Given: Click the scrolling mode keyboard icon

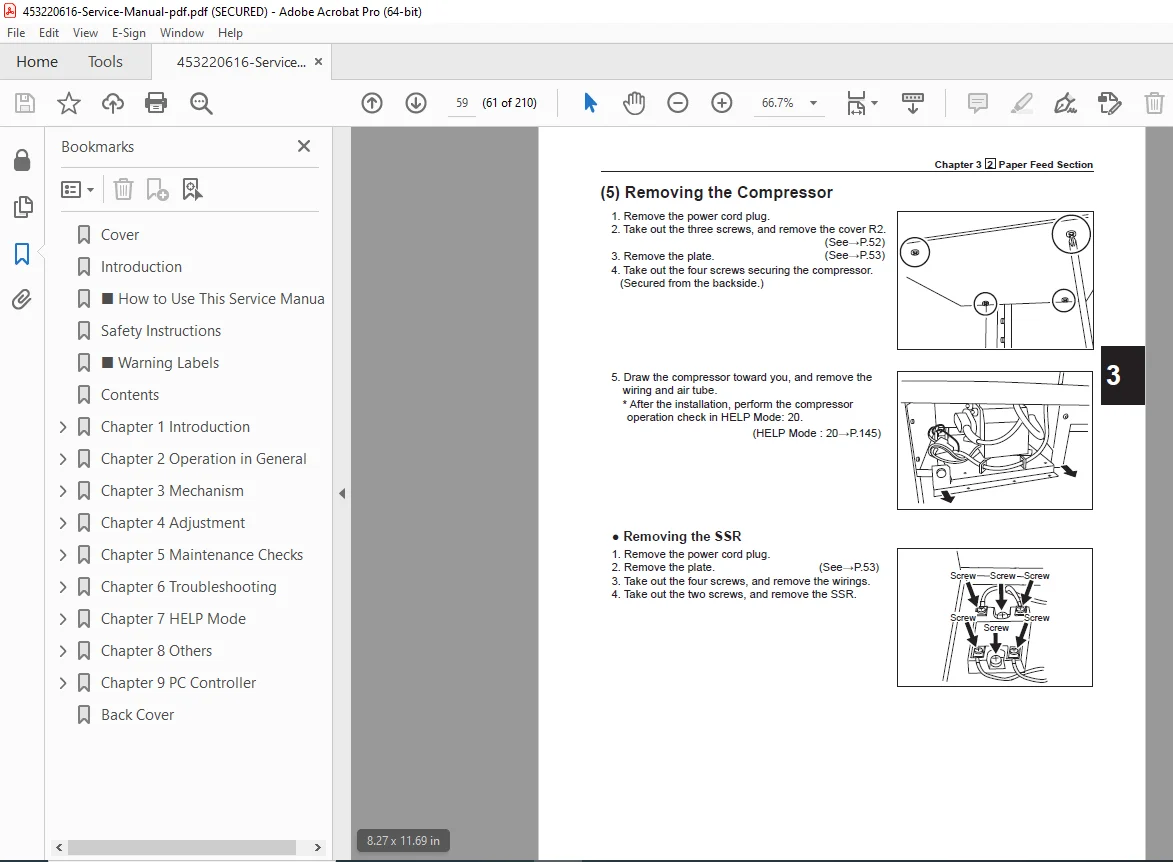Looking at the screenshot, I should 913,103.
